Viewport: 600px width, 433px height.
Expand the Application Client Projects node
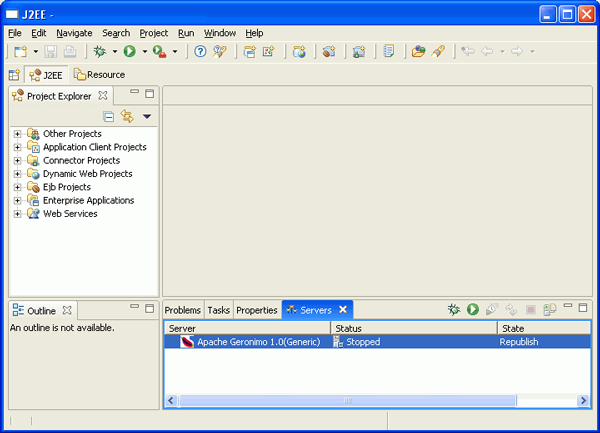pos(17,147)
